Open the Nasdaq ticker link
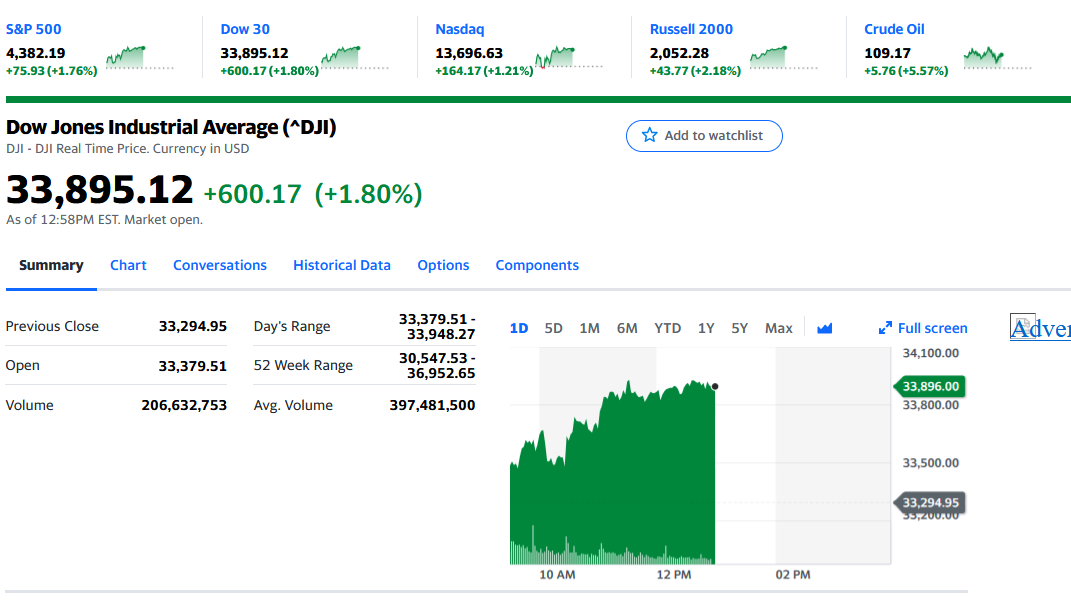This screenshot has width=1071, height=600. 460,29
